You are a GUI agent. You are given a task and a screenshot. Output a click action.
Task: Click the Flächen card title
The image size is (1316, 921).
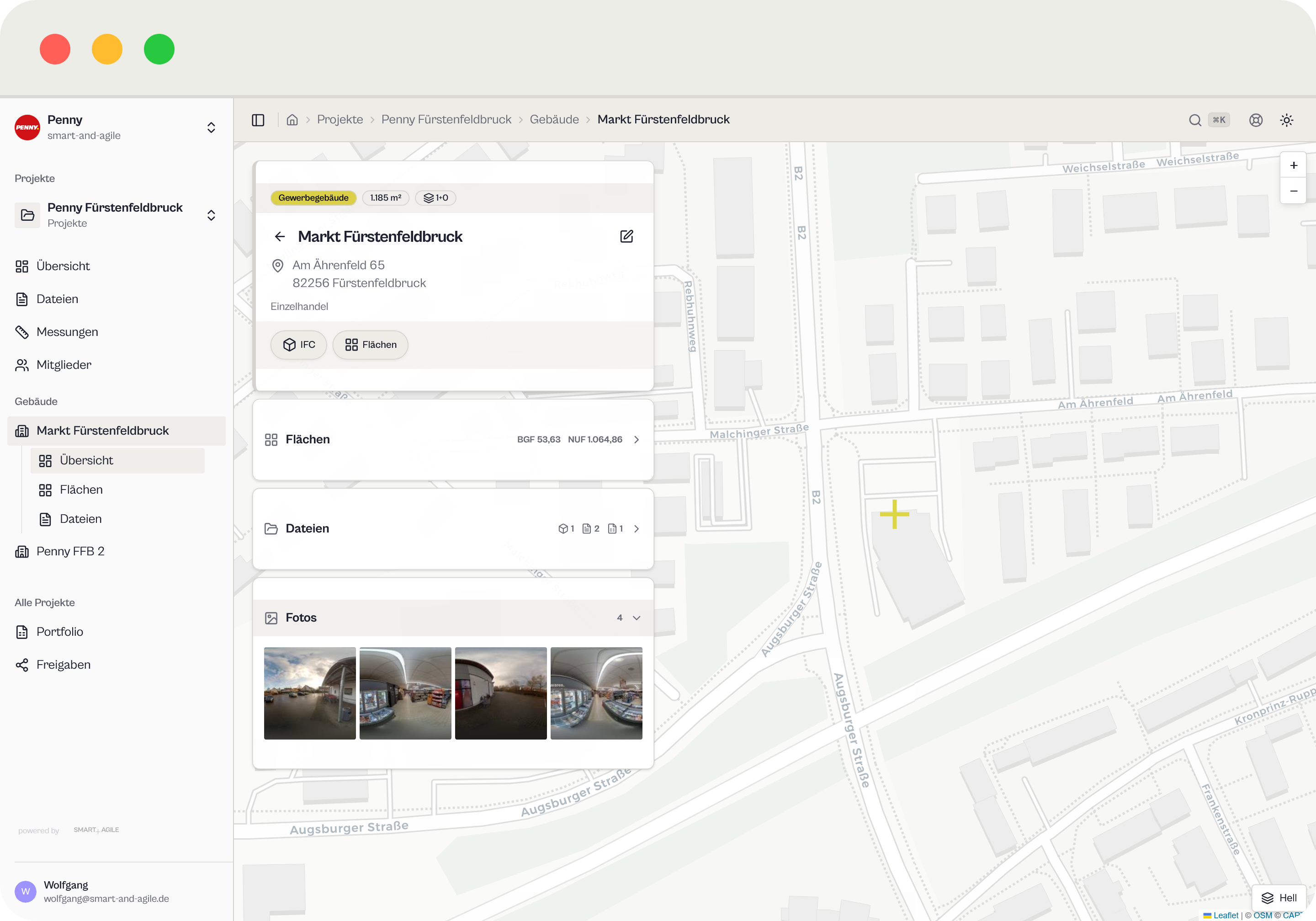point(308,439)
